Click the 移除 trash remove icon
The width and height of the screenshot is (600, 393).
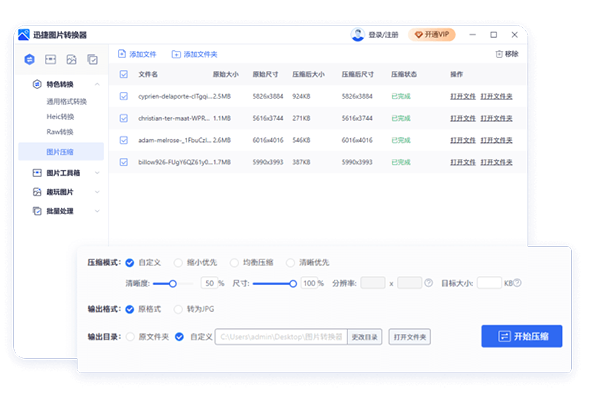499,54
